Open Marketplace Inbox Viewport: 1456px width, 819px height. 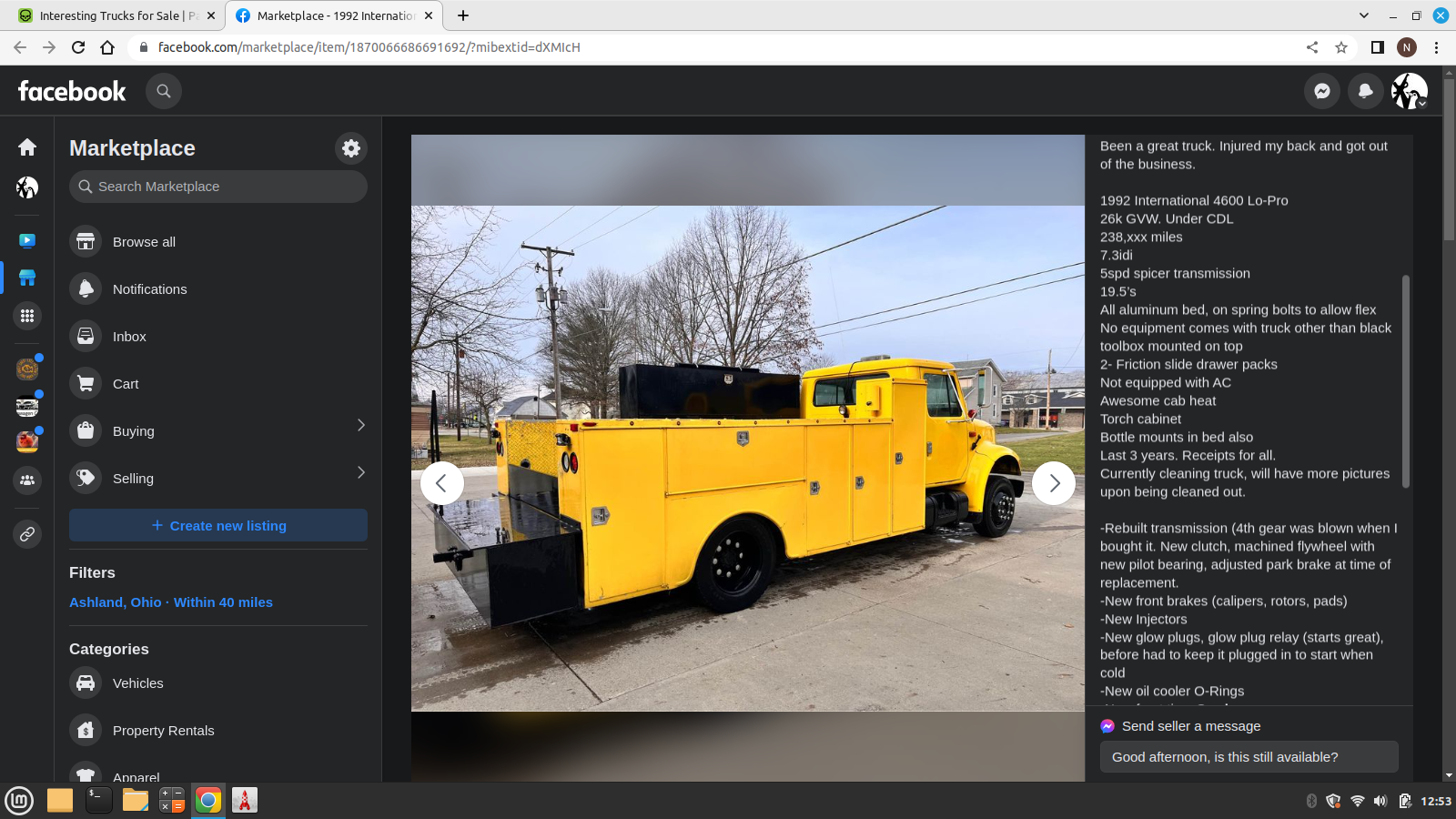click(218, 336)
